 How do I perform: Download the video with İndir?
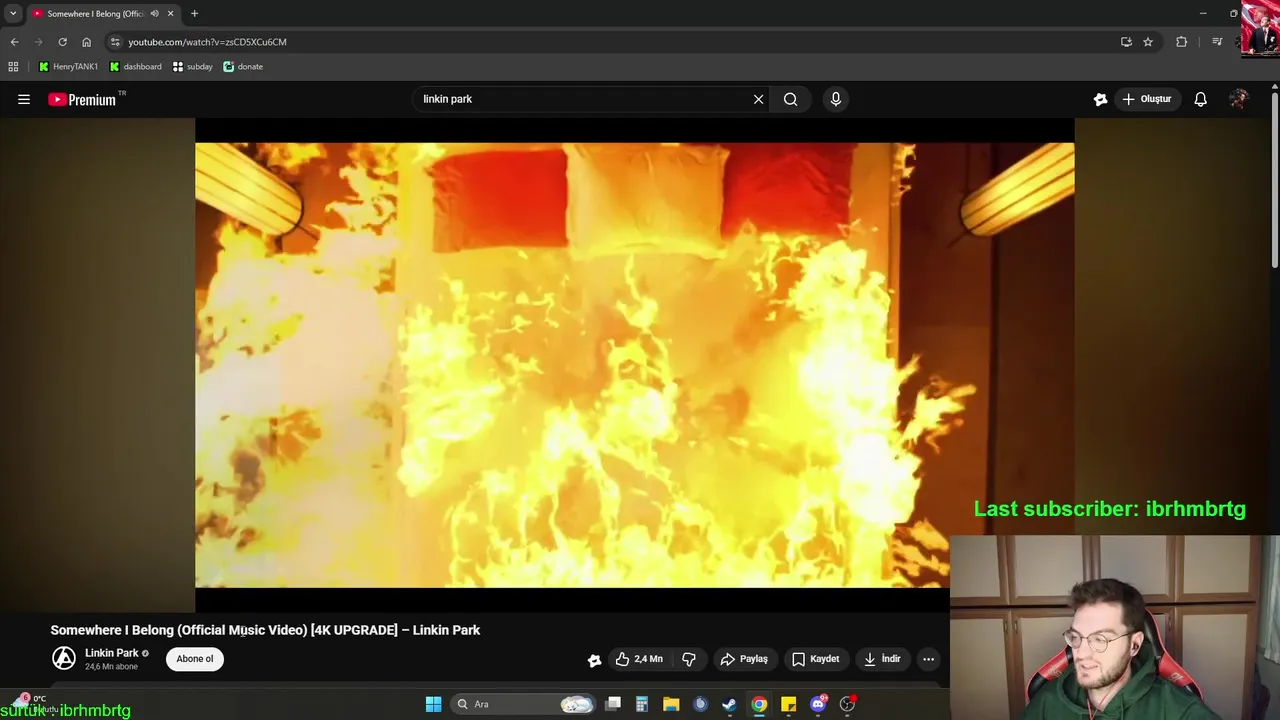tap(882, 659)
